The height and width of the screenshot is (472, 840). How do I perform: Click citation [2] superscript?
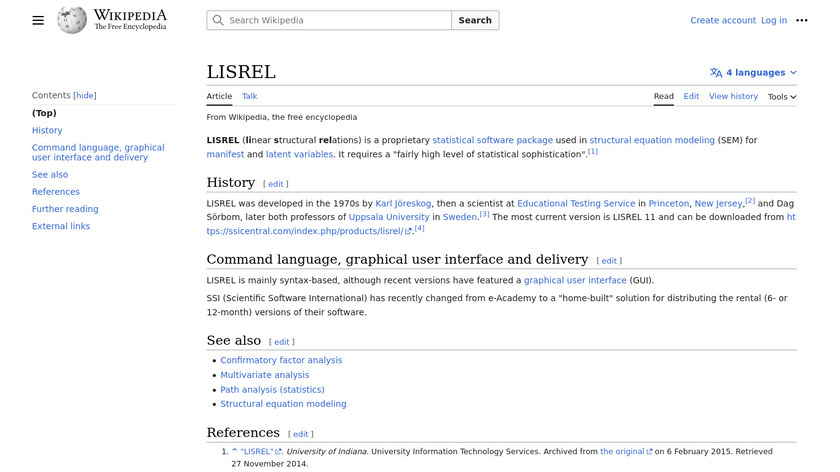coord(750,201)
